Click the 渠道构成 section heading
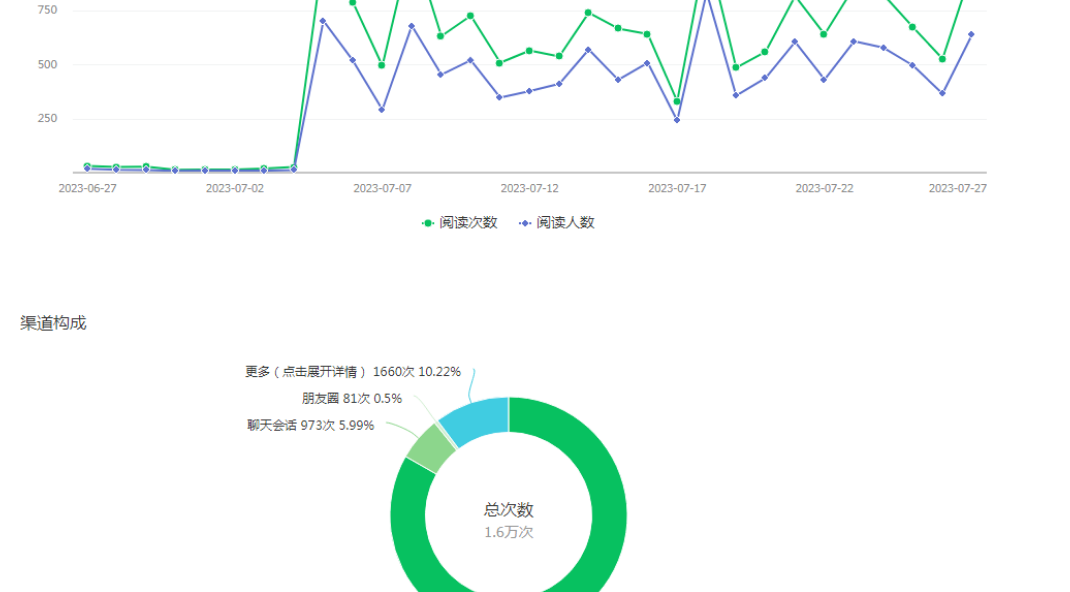The height and width of the screenshot is (592, 1070). (53, 323)
